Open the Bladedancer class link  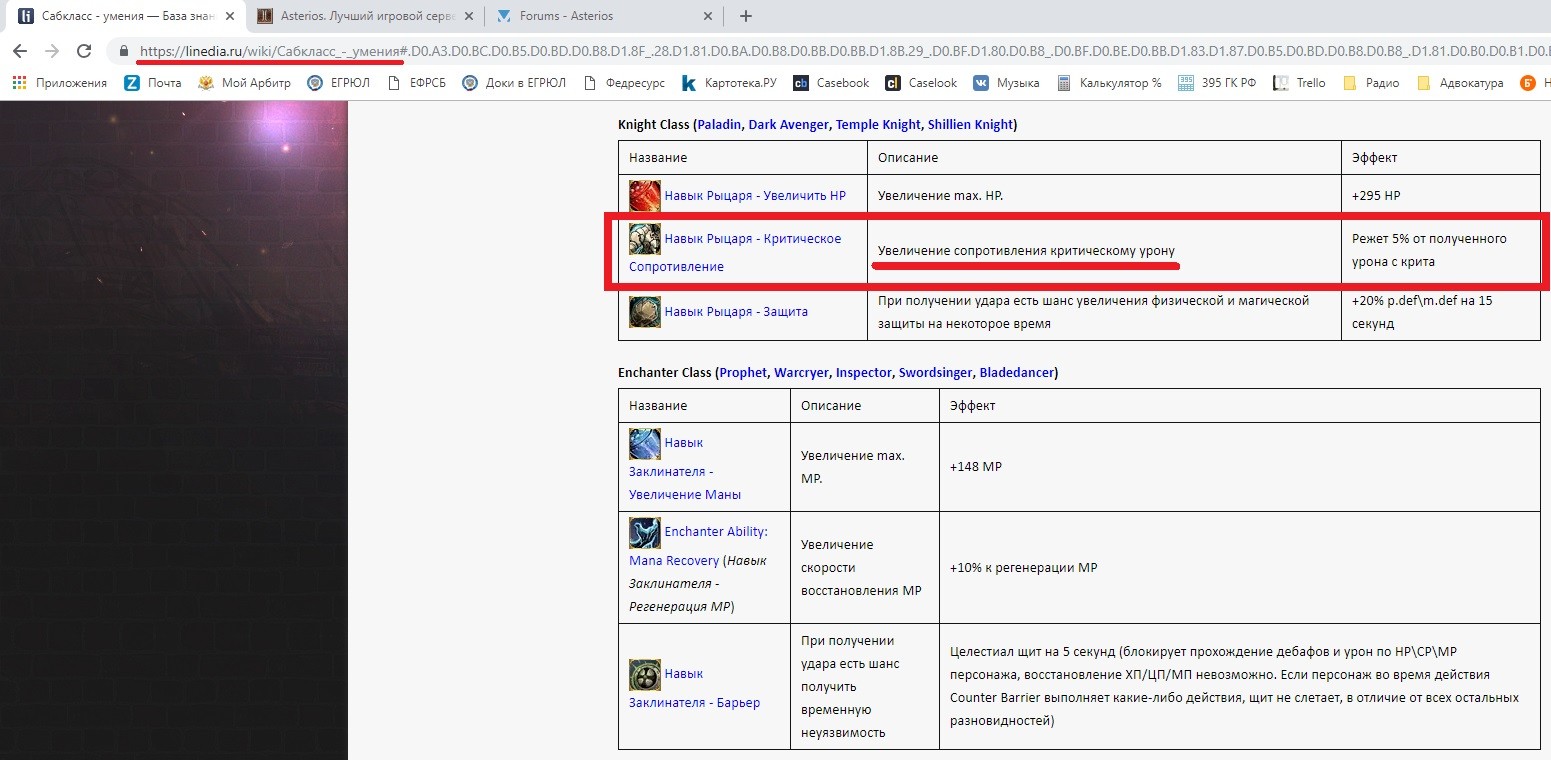(x=1016, y=372)
